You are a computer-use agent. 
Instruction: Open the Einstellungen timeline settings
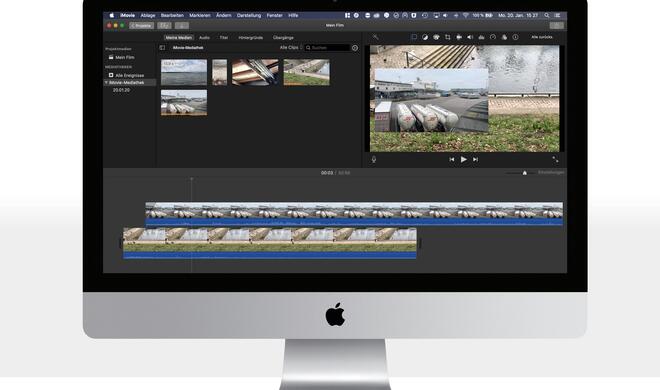(x=551, y=172)
